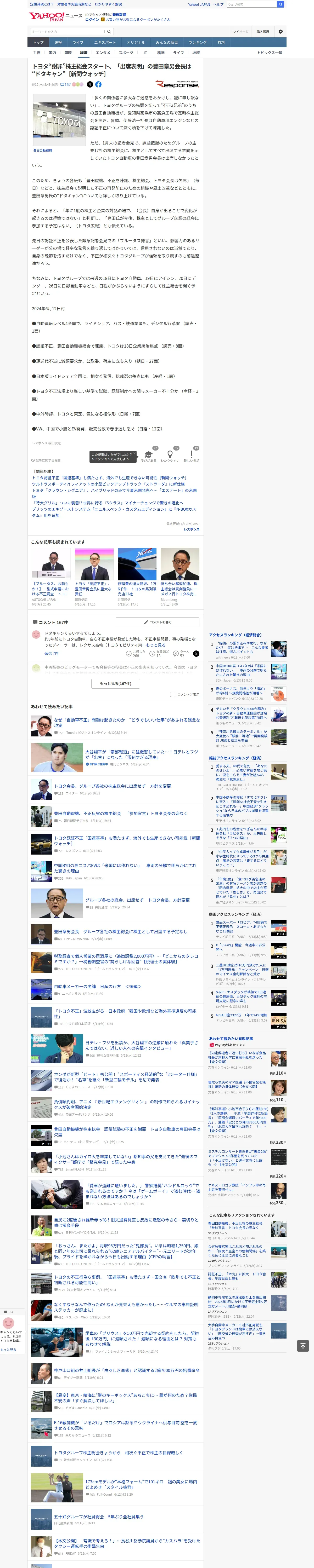The image size is (314, 1568).
Task: Click the レスポンス source link
Action: (x=192, y=529)
